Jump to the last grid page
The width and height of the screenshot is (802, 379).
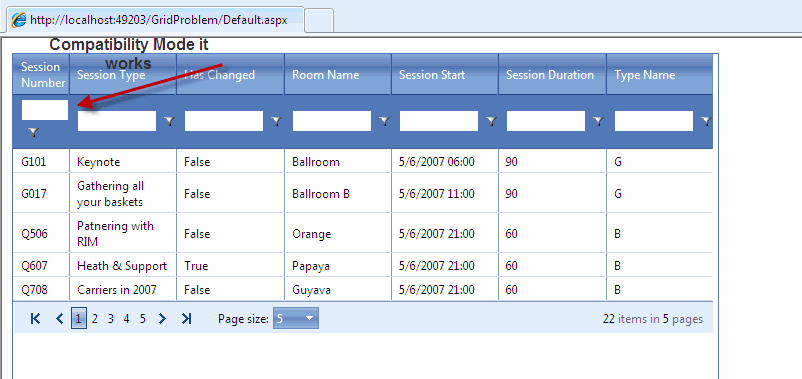187,319
